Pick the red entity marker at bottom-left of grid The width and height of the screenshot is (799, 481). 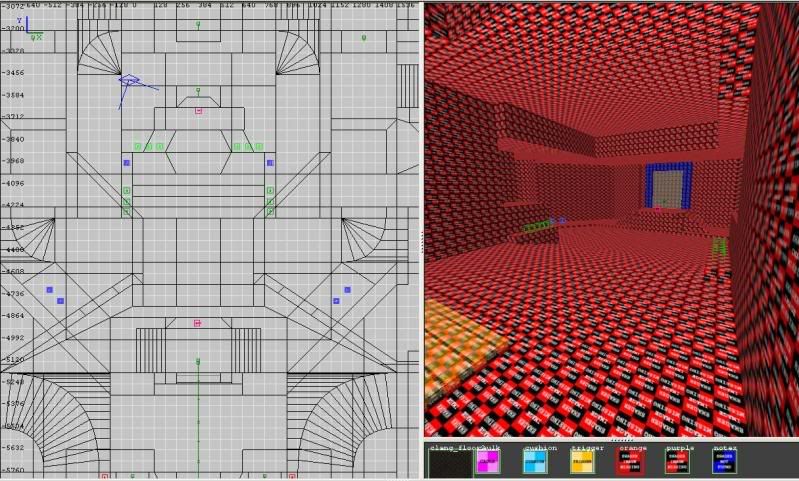click(x=105, y=476)
